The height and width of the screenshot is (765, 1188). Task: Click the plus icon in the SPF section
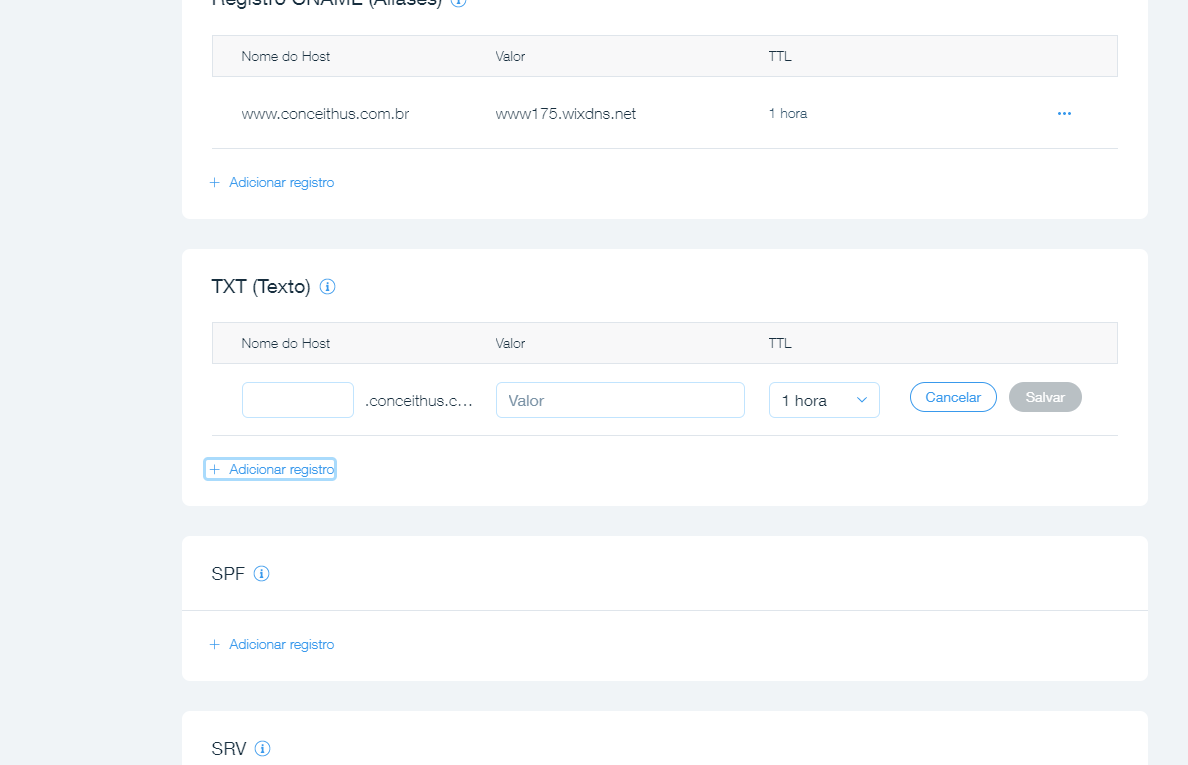pos(214,645)
